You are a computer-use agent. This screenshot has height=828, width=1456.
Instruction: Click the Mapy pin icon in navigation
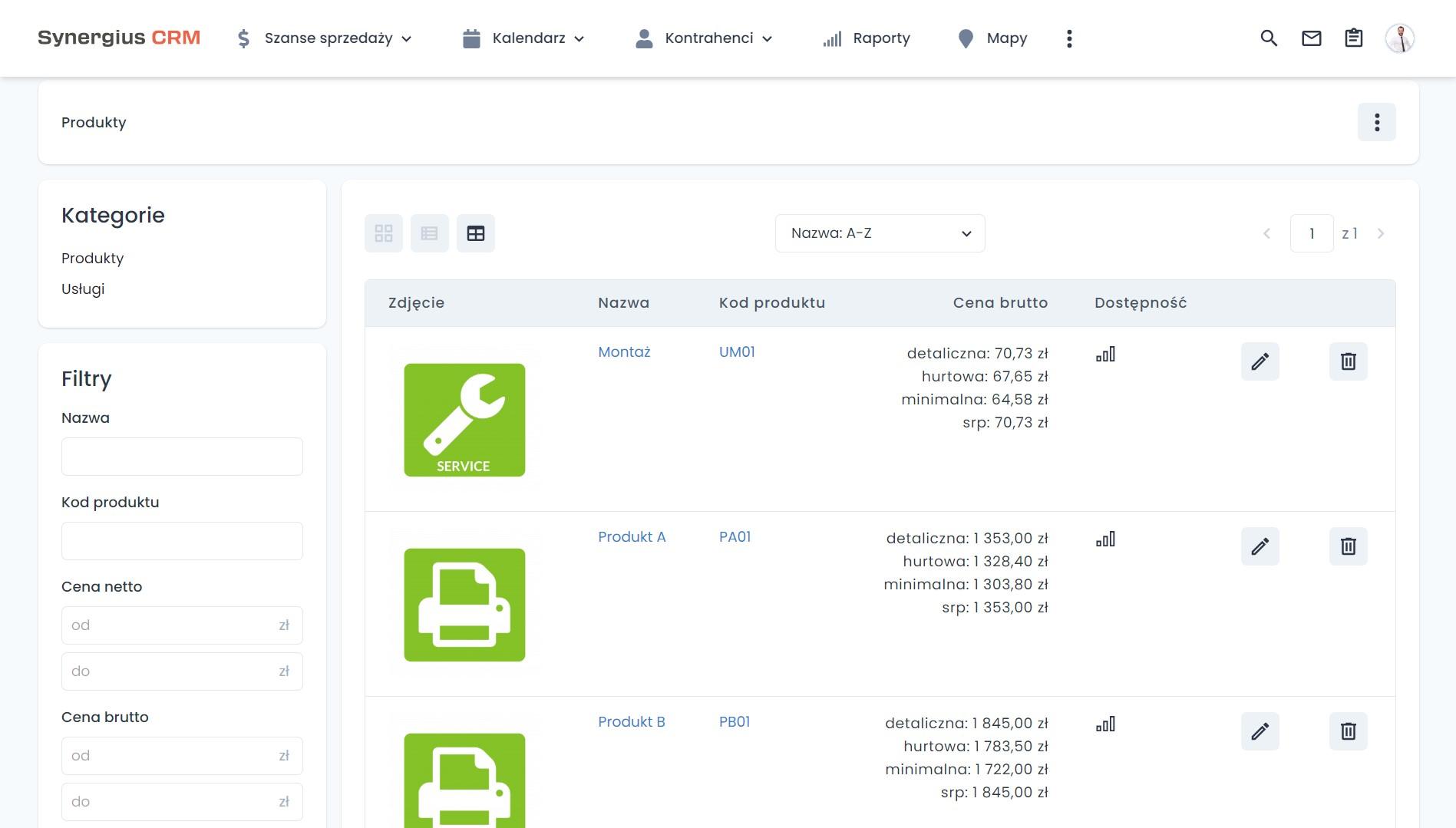(x=991, y=38)
